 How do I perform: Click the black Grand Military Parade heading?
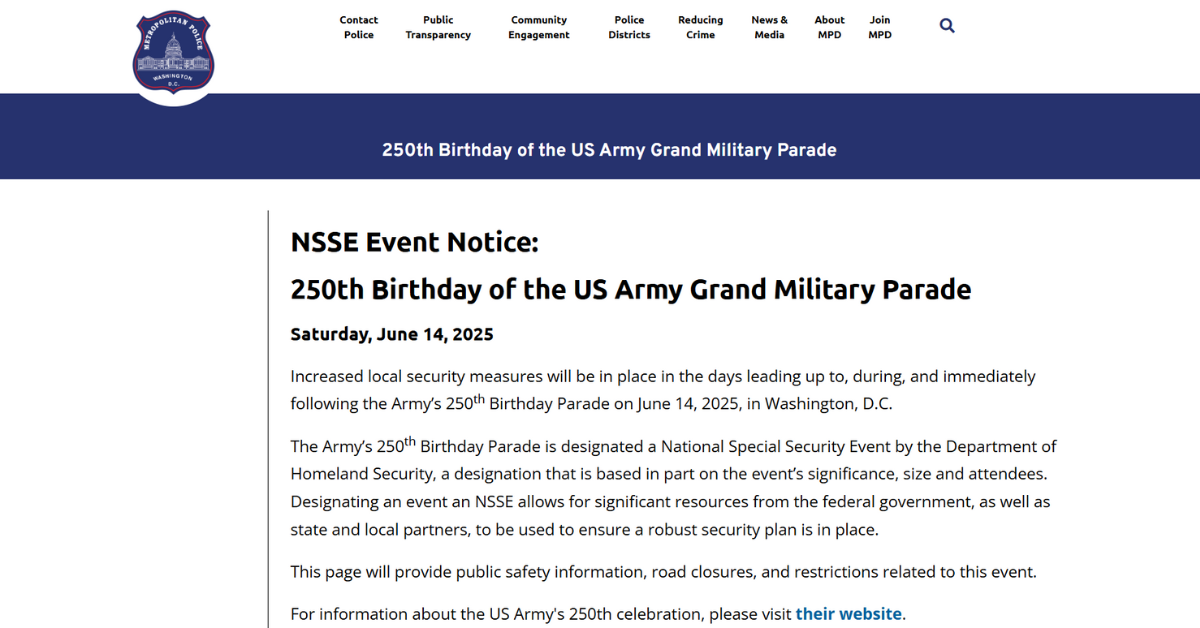coord(630,290)
